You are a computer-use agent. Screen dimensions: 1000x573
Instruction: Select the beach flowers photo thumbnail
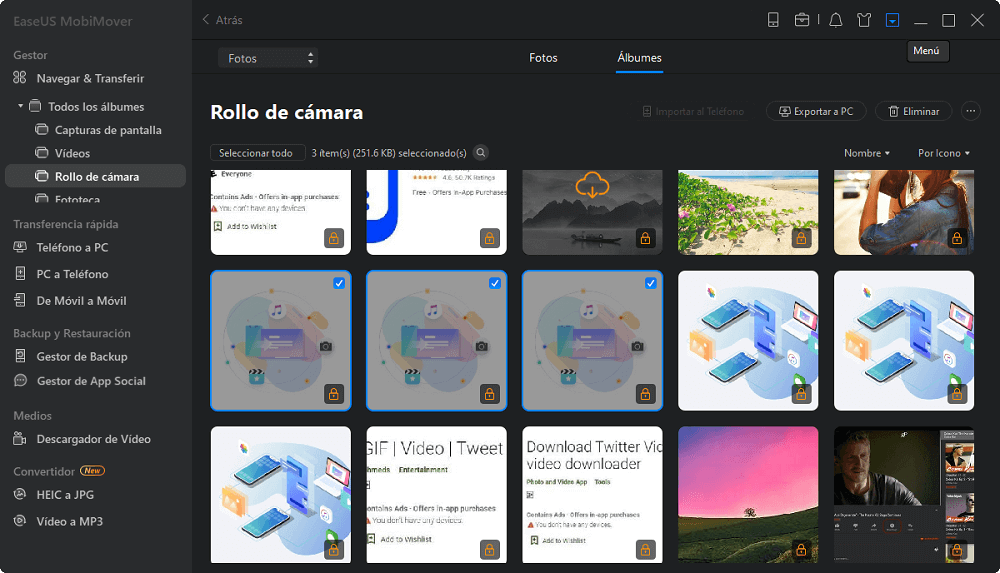[x=747, y=212]
